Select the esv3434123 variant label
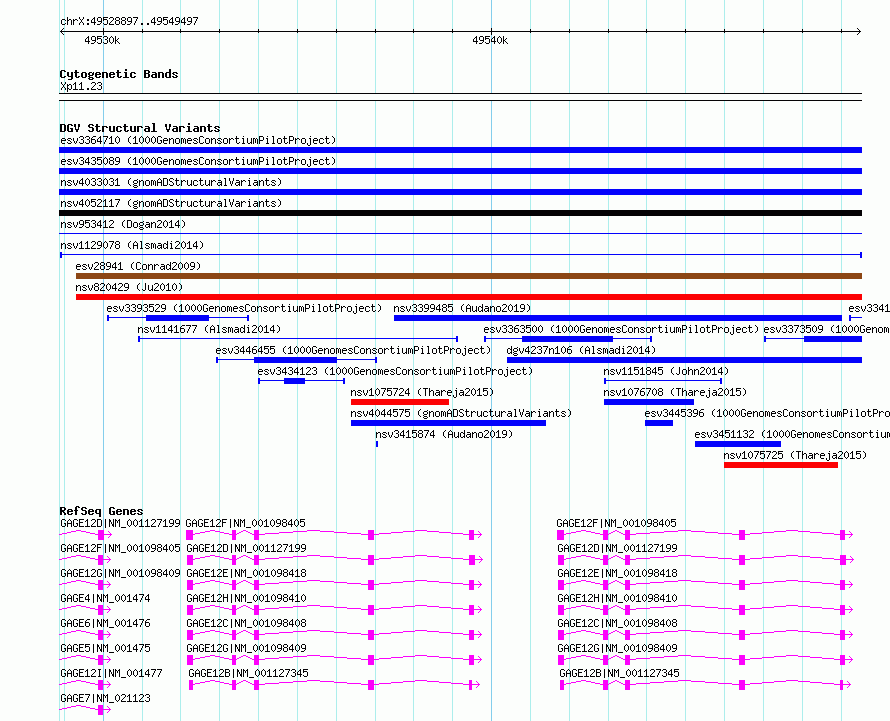This screenshot has width=890, height=721. 395,371
